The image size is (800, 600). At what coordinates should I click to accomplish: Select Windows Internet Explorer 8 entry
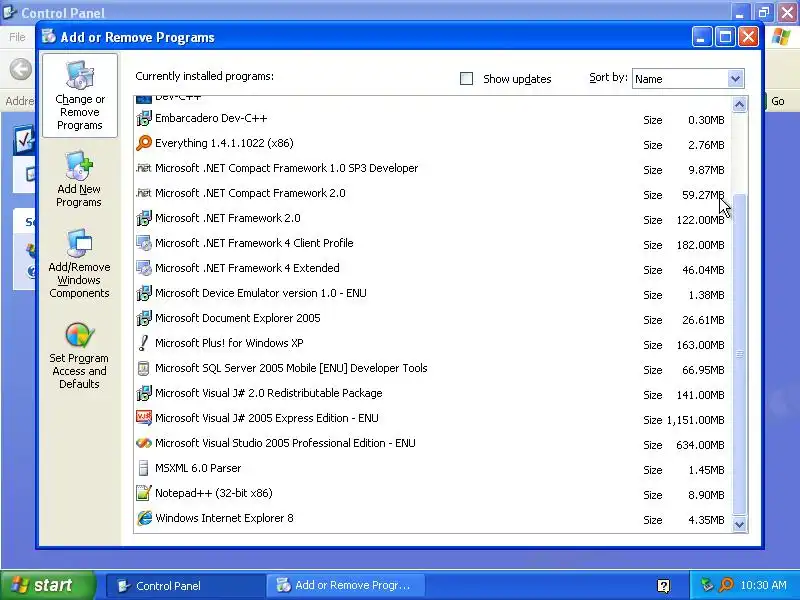(x=433, y=519)
